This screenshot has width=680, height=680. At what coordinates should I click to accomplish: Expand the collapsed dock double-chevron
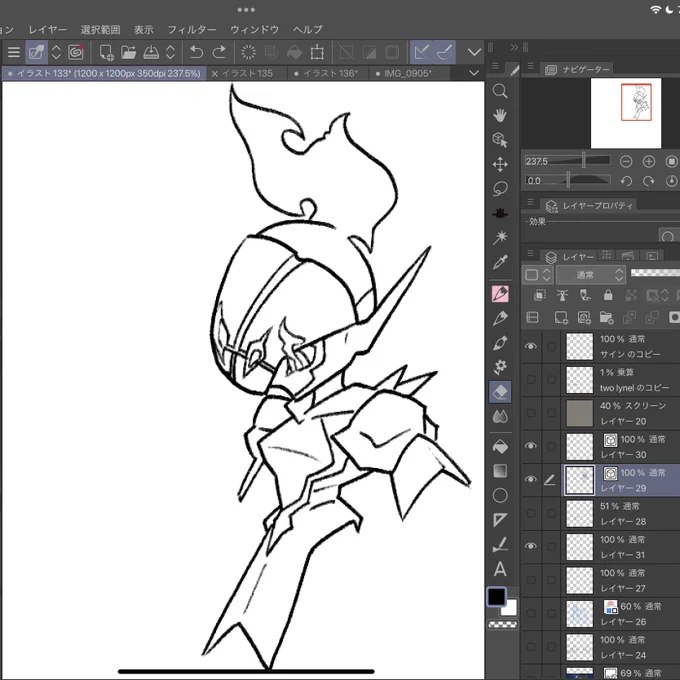click(514, 47)
